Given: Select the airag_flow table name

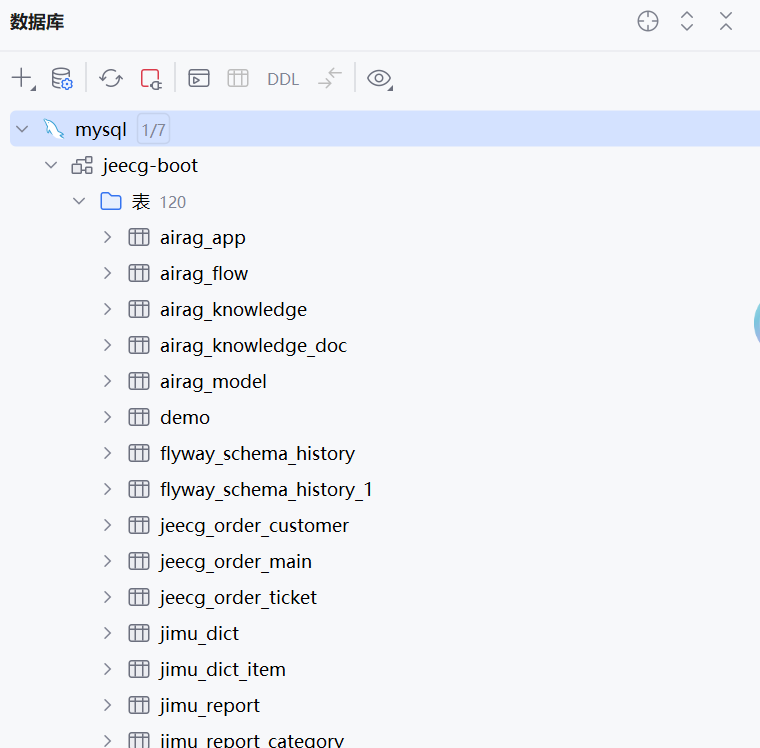Looking at the screenshot, I should (204, 274).
